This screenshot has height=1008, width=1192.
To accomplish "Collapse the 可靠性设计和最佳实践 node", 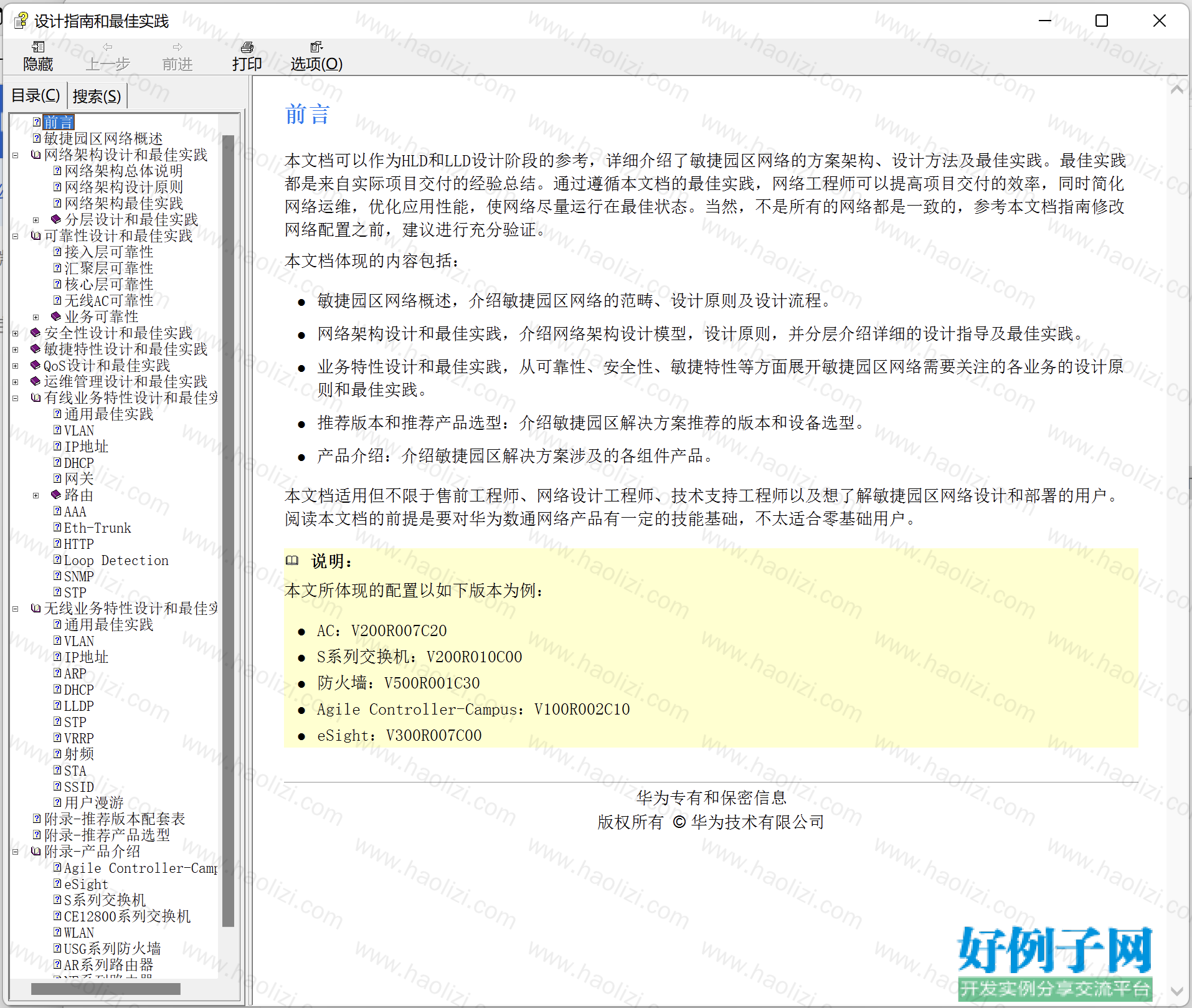I will [16, 236].
